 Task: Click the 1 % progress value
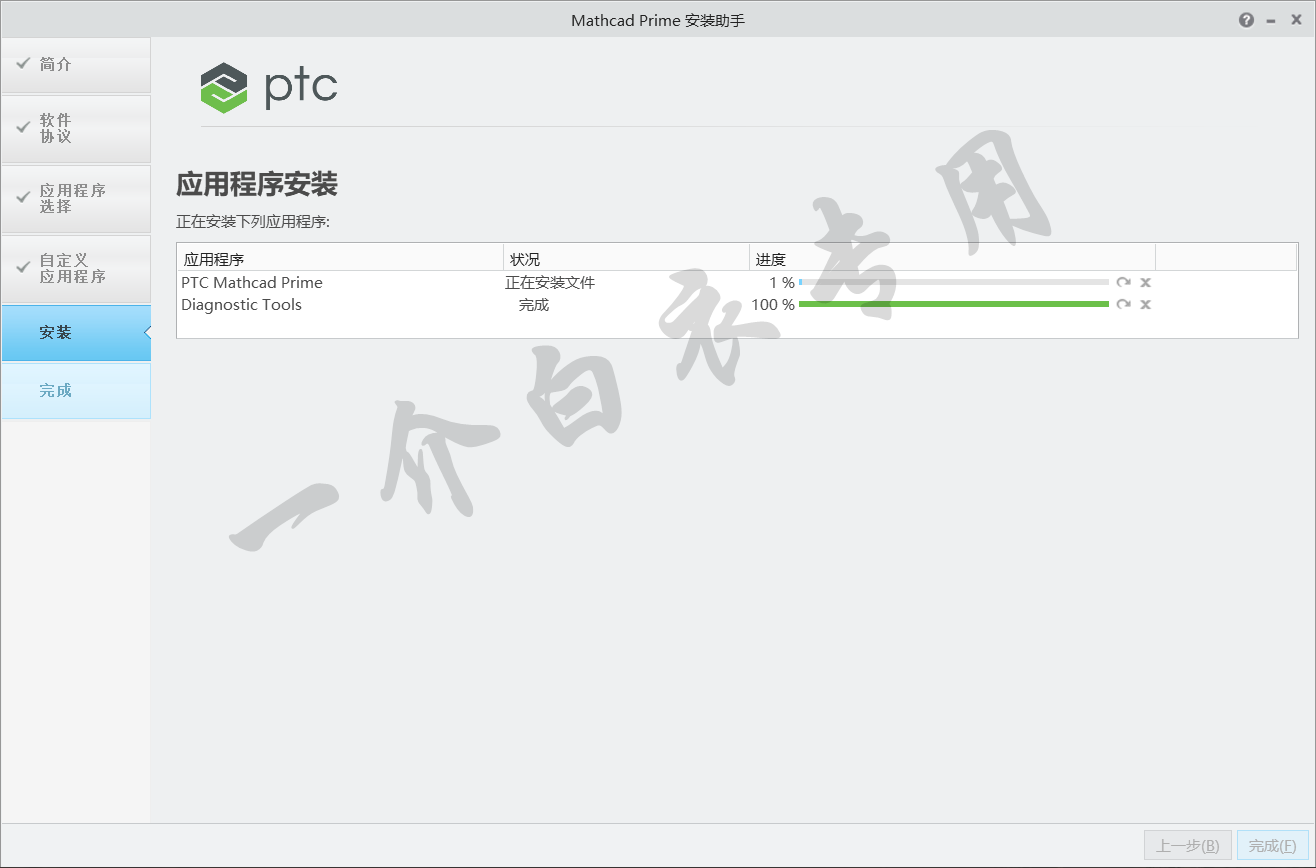click(782, 283)
